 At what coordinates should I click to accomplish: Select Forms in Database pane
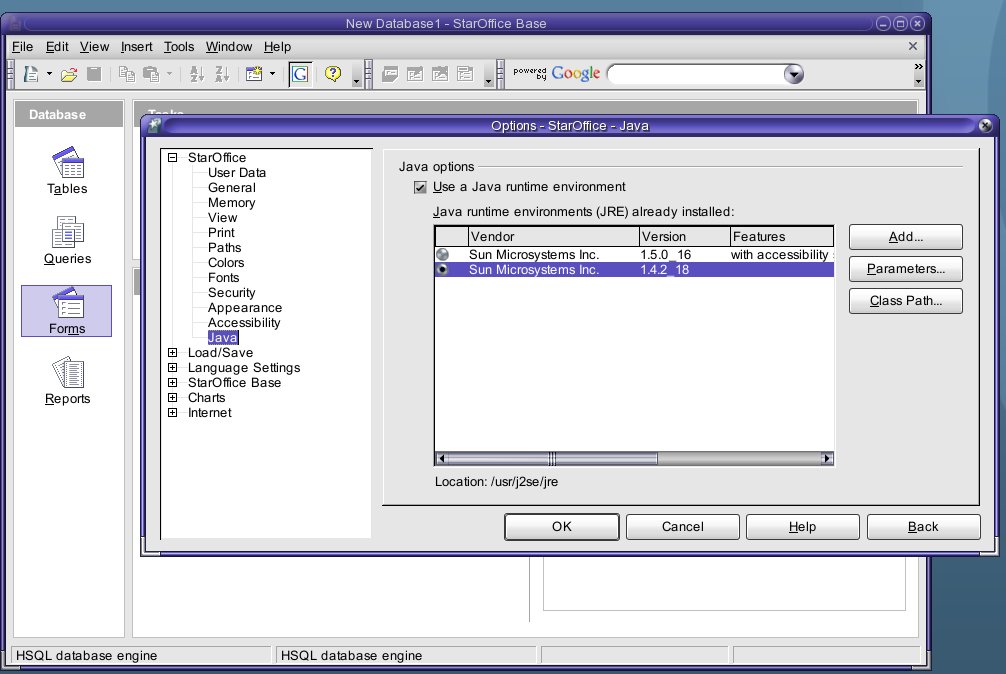click(67, 311)
